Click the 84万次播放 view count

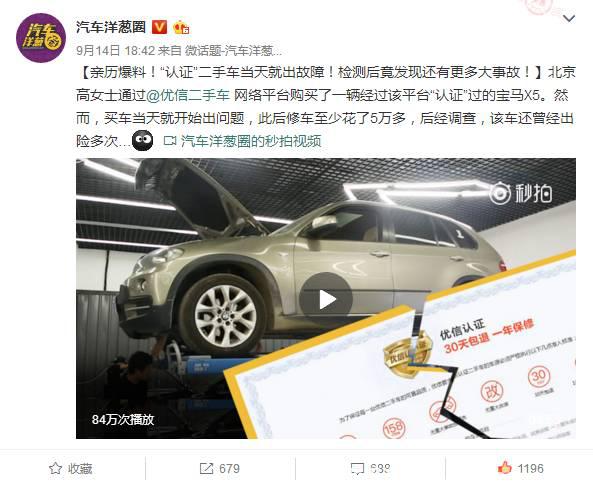(123, 419)
